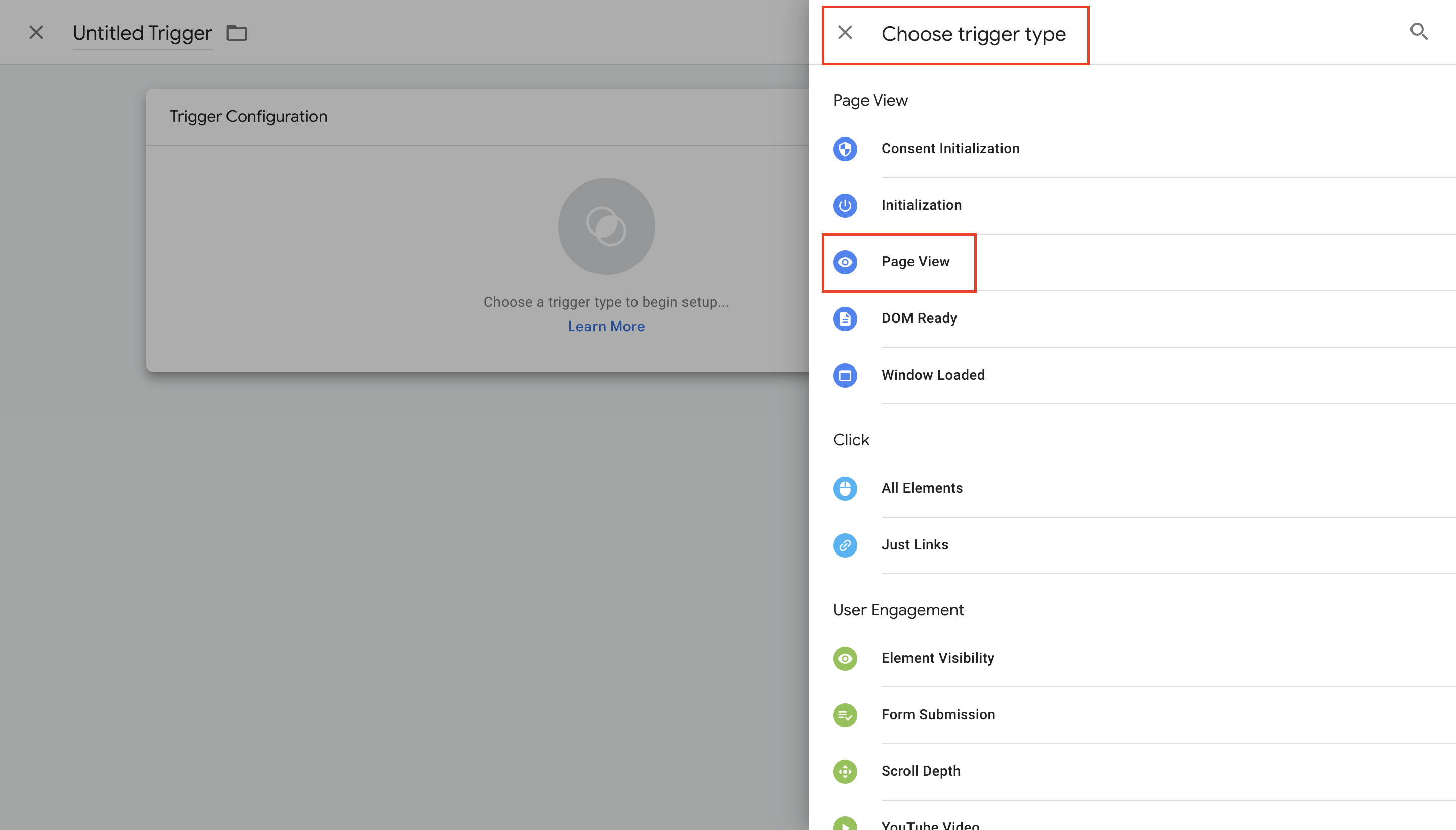Click the folder icon beside Untitled Trigger

pyautogui.click(x=237, y=33)
